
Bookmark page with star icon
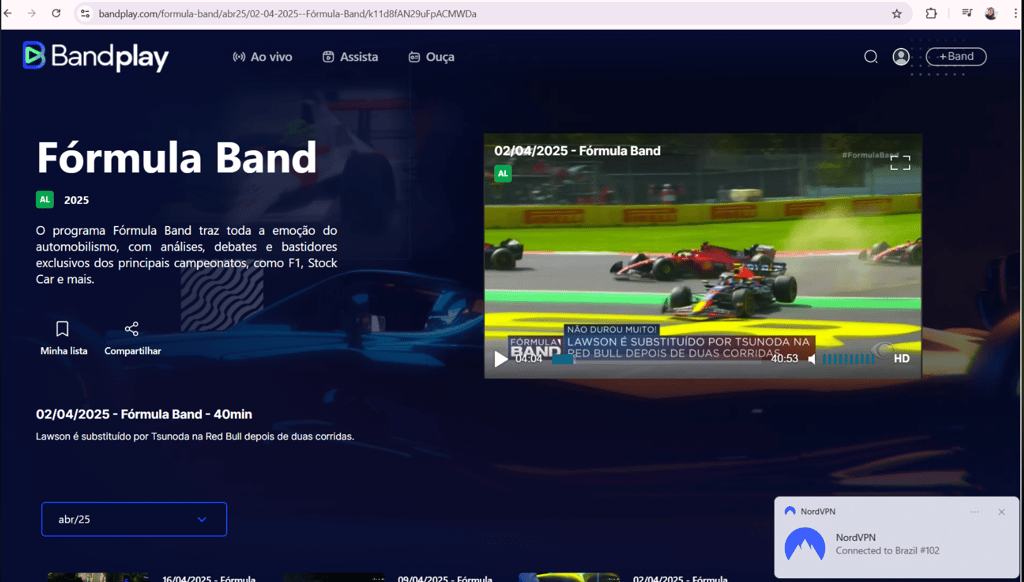pyautogui.click(x=897, y=14)
